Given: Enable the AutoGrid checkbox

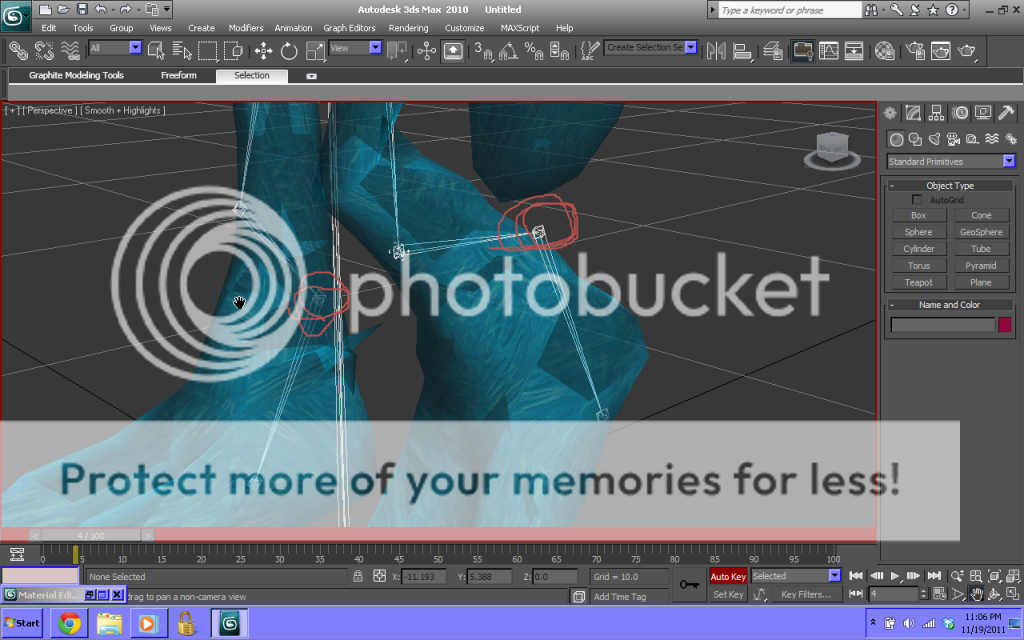Looking at the screenshot, I should pos(917,200).
